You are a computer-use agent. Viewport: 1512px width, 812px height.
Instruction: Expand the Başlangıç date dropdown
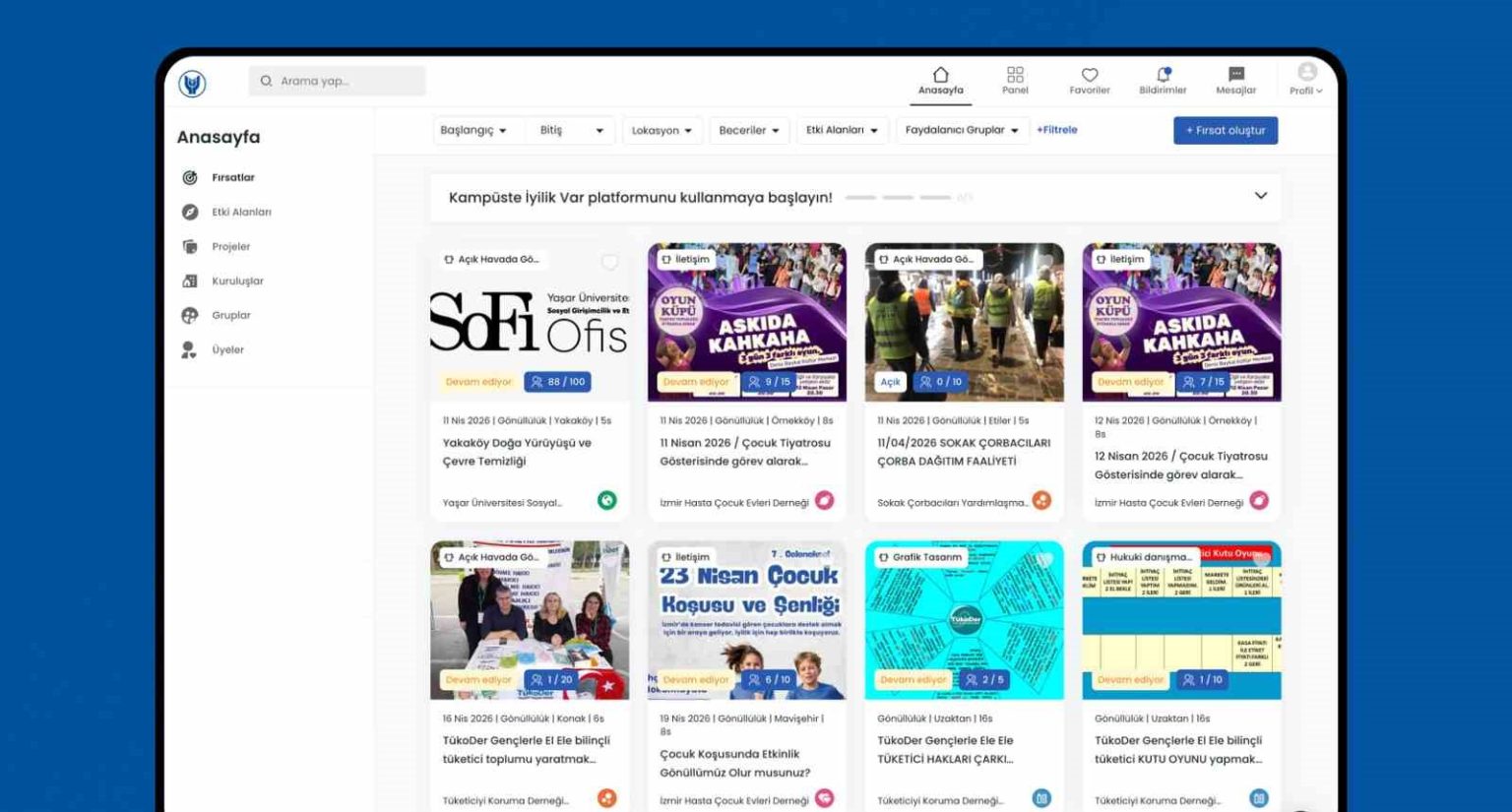(x=473, y=131)
